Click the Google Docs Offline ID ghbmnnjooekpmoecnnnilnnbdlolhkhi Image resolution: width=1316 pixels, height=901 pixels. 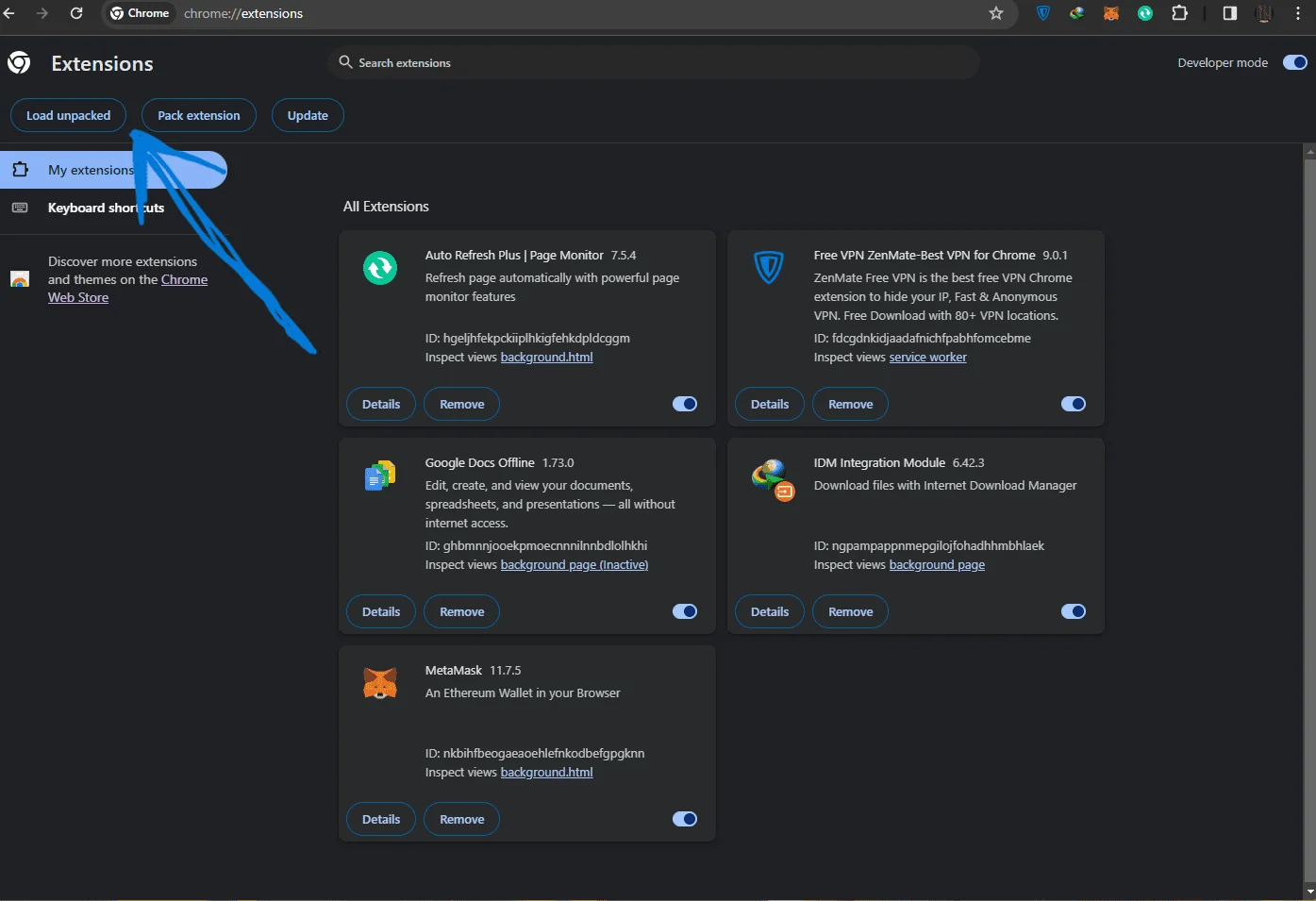point(536,545)
